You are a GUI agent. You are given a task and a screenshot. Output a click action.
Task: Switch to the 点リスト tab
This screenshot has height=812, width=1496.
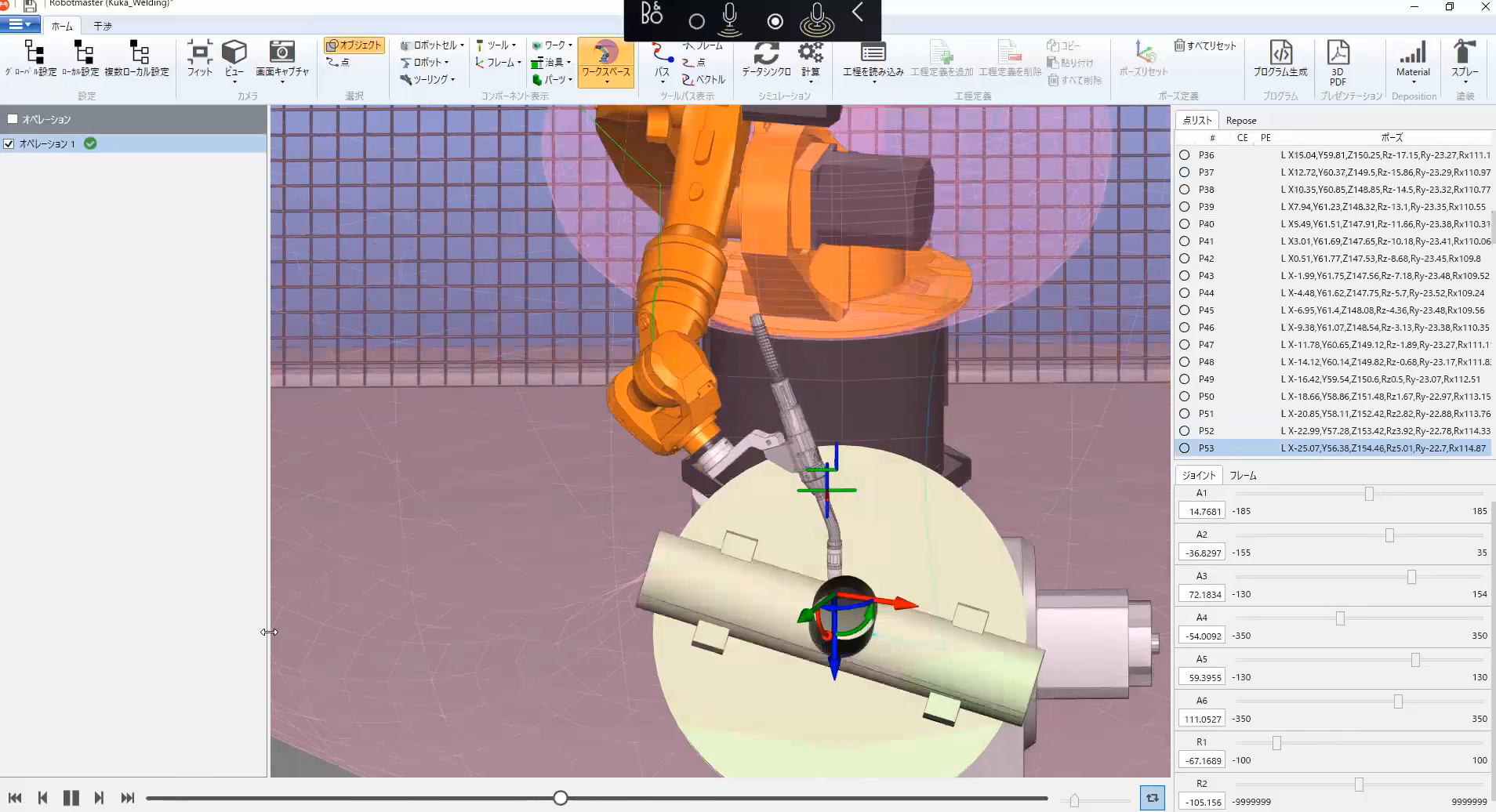(1196, 120)
